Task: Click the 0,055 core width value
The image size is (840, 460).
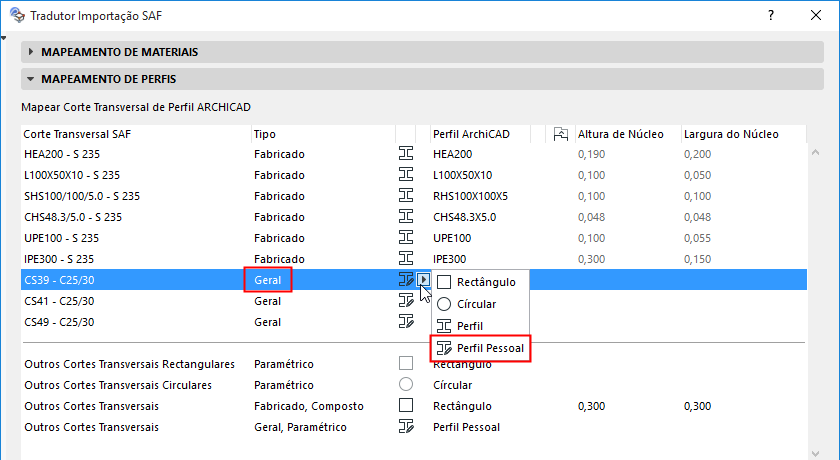Action: coord(698,238)
